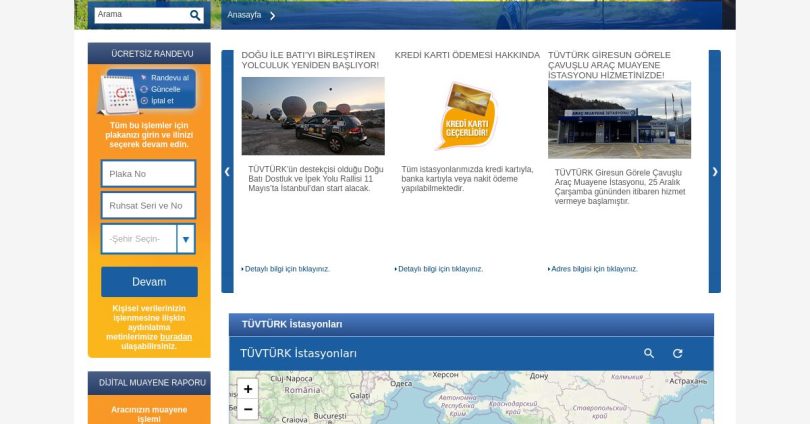Open the KREDİ KARTI ÖDEMESİ HAKKINDA headline

(x=467, y=55)
